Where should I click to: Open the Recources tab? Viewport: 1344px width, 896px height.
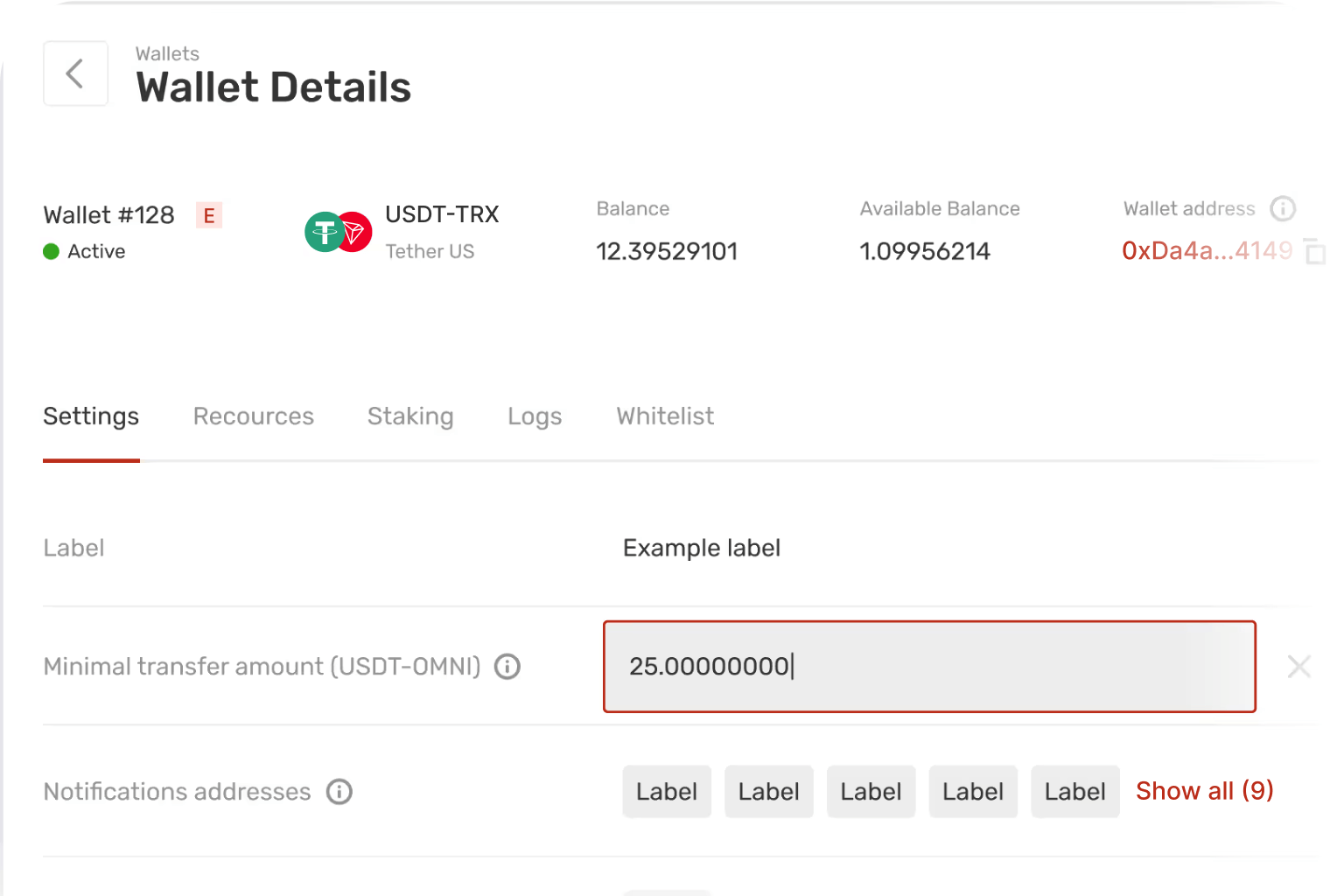coord(253,416)
